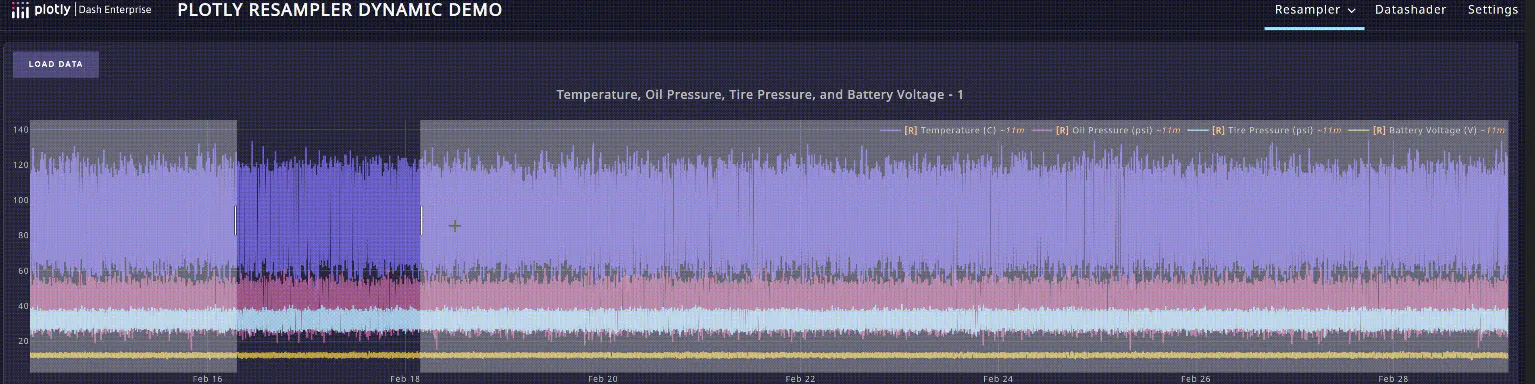
Task: Click the Feb 24 x-axis label
Action: (998, 379)
